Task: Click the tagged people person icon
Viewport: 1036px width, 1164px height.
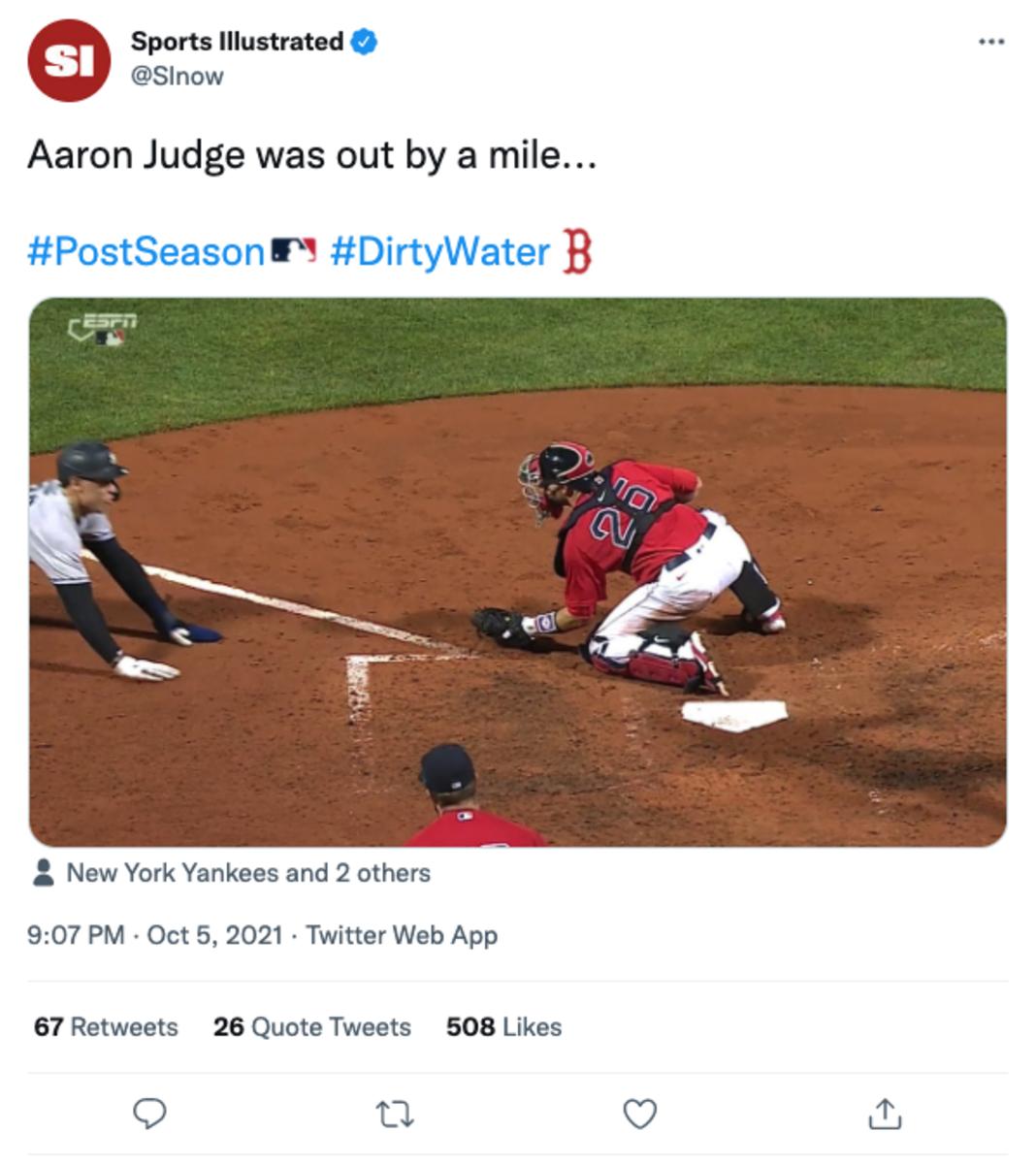Action: 43,873
